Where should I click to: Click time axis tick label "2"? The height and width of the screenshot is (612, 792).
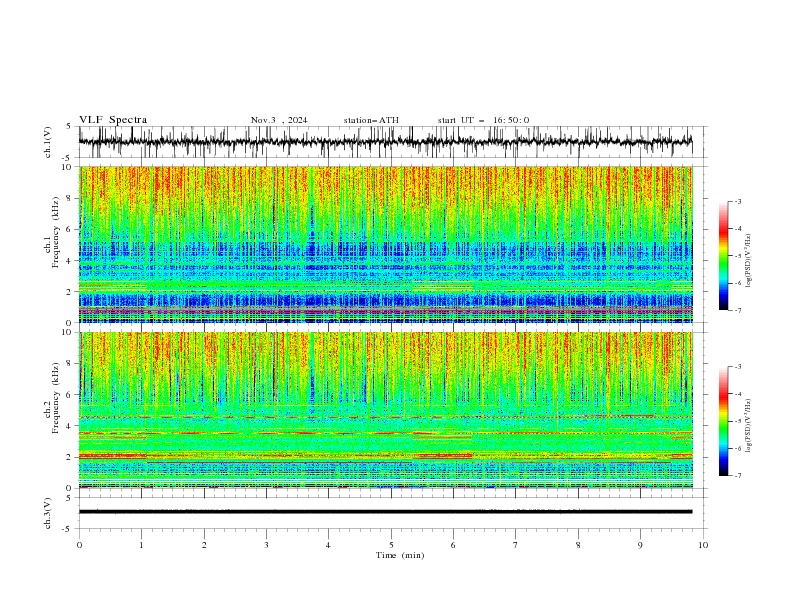pos(204,545)
